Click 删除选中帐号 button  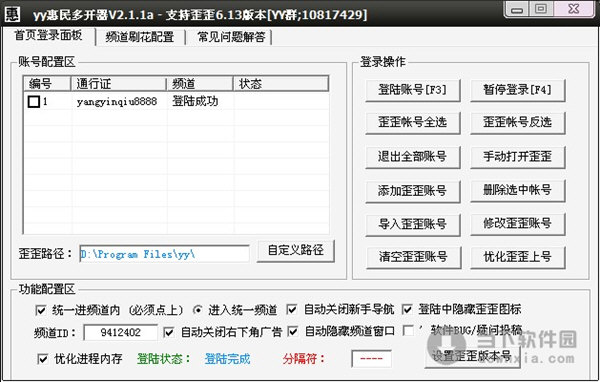pos(517,190)
